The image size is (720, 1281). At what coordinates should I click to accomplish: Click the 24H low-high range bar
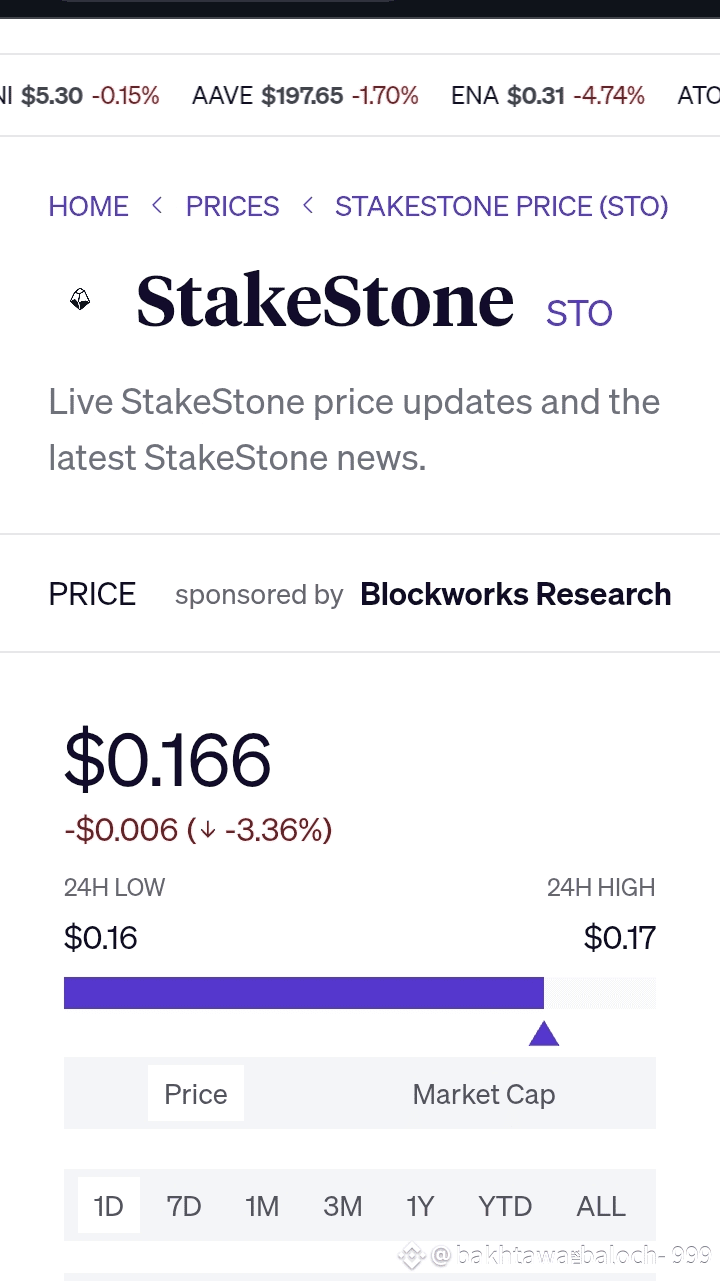[359, 993]
